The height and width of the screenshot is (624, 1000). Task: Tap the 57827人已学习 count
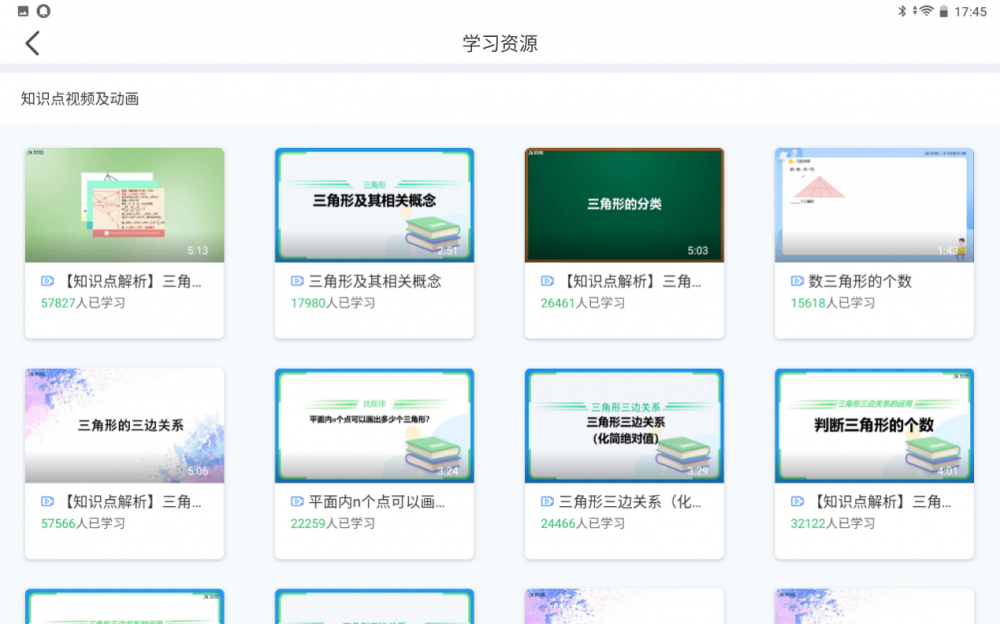tap(83, 303)
